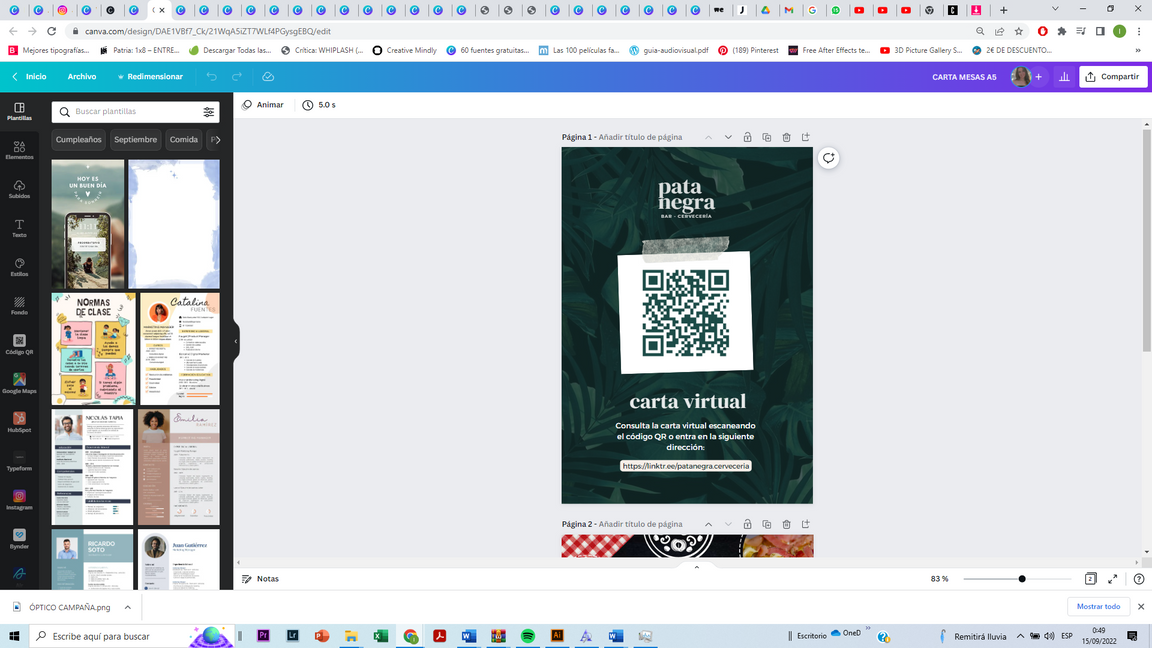This screenshot has height=648, width=1152.
Task: Open the template search filters icon
Action: click(209, 112)
